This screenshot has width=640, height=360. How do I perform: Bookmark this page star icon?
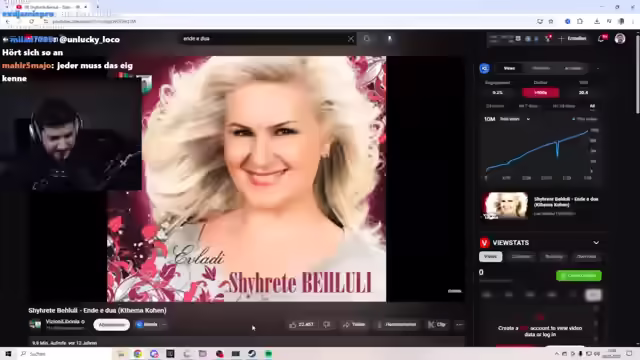[x=551, y=21]
